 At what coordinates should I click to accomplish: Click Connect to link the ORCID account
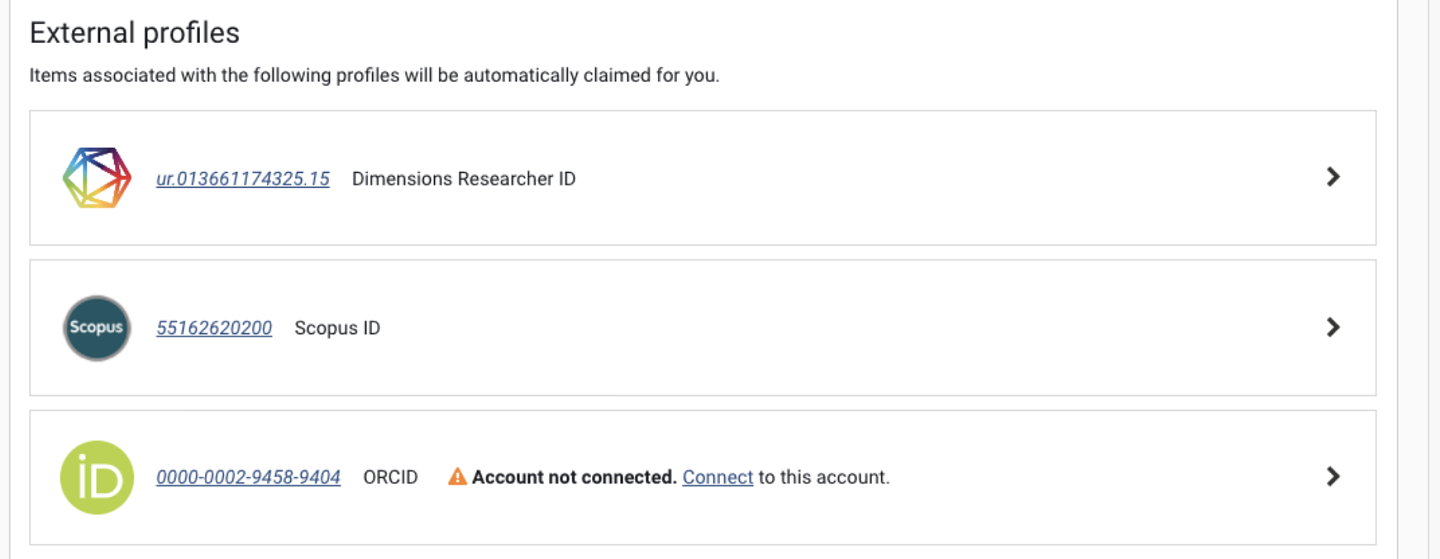click(x=717, y=478)
